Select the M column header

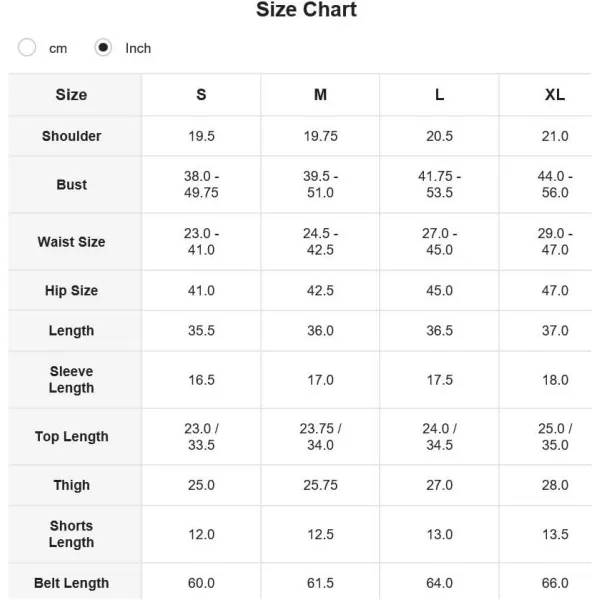coord(320,95)
